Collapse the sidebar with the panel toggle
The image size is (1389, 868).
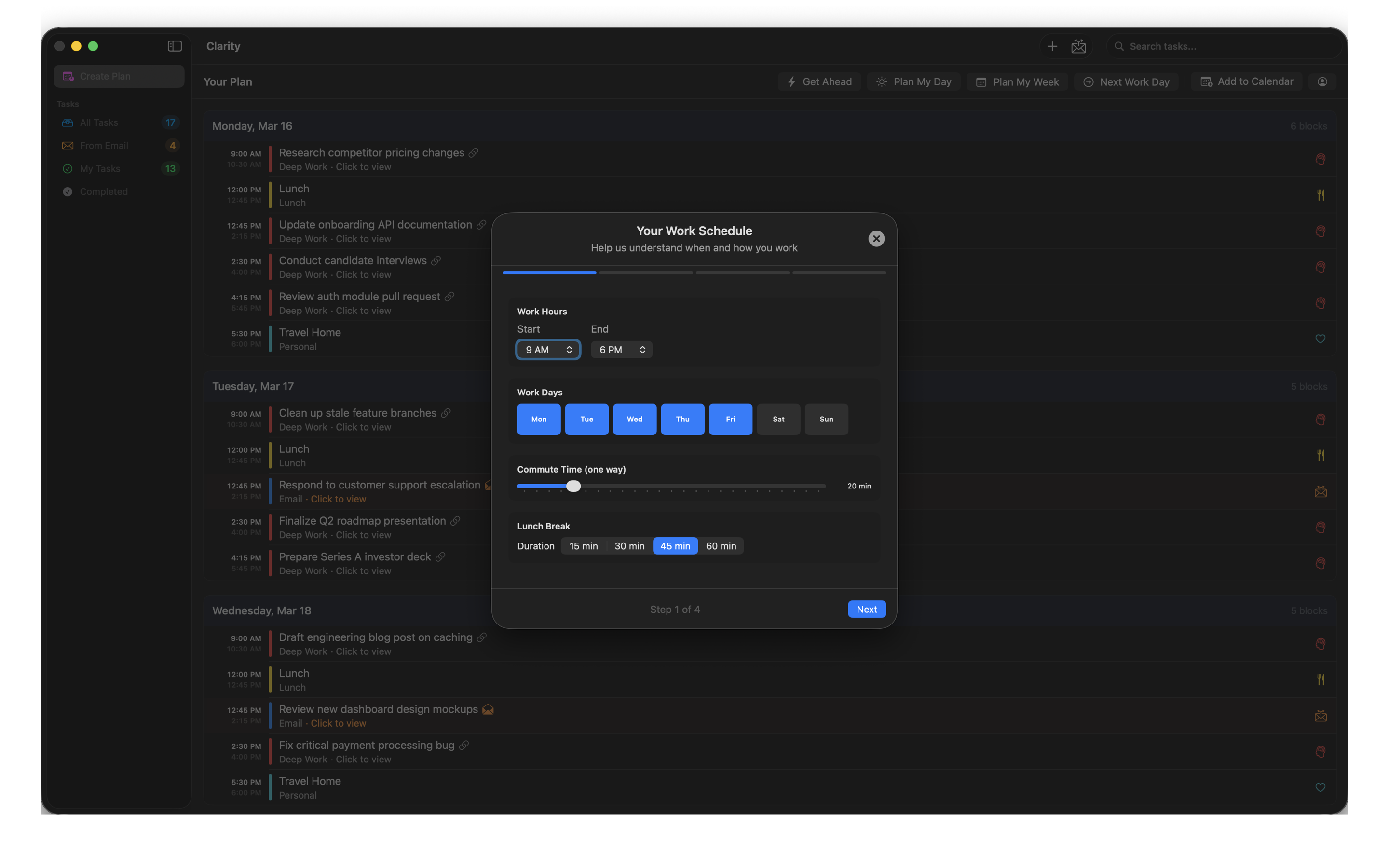(x=174, y=46)
